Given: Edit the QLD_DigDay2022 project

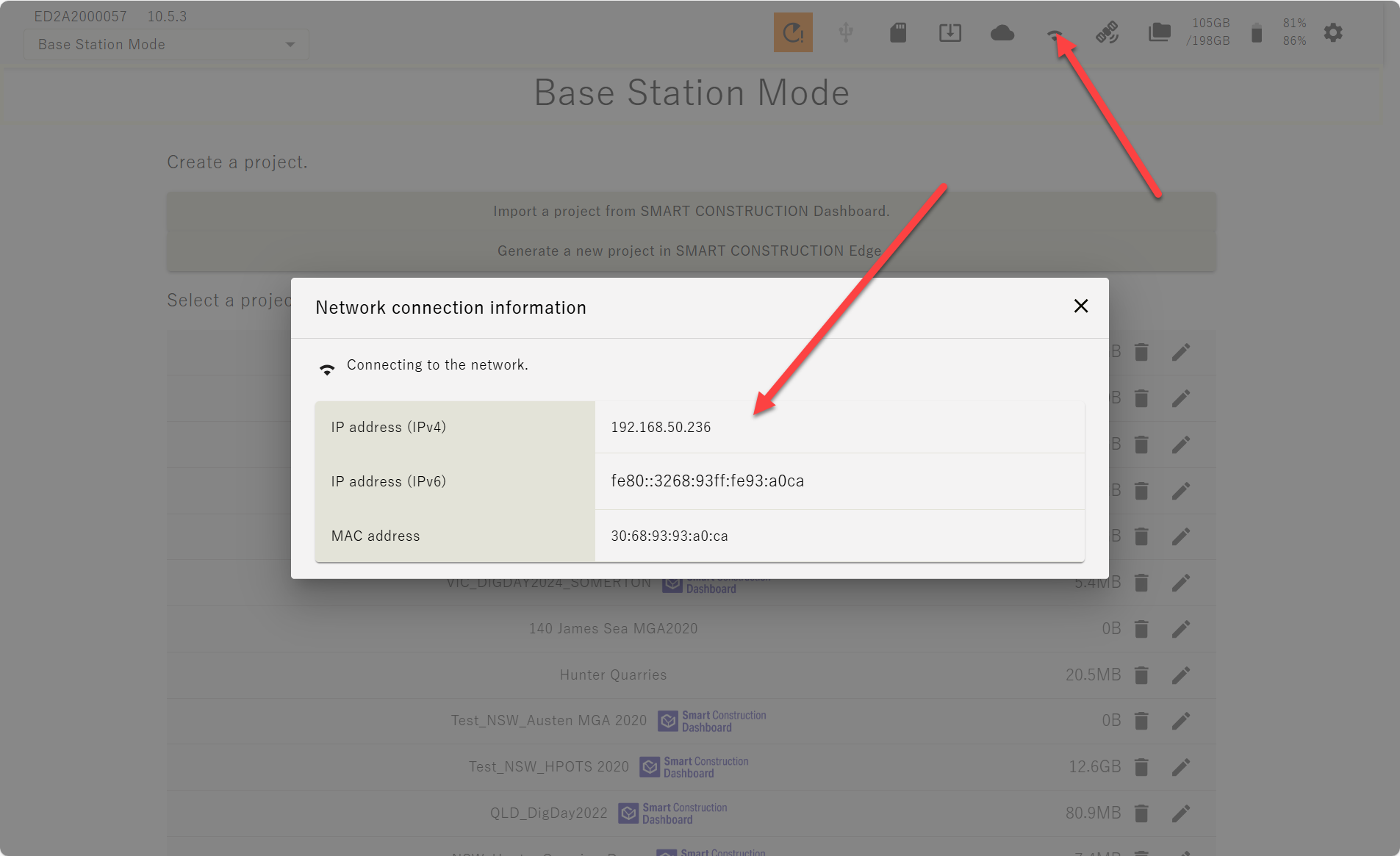Looking at the screenshot, I should pyautogui.click(x=1180, y=813).
